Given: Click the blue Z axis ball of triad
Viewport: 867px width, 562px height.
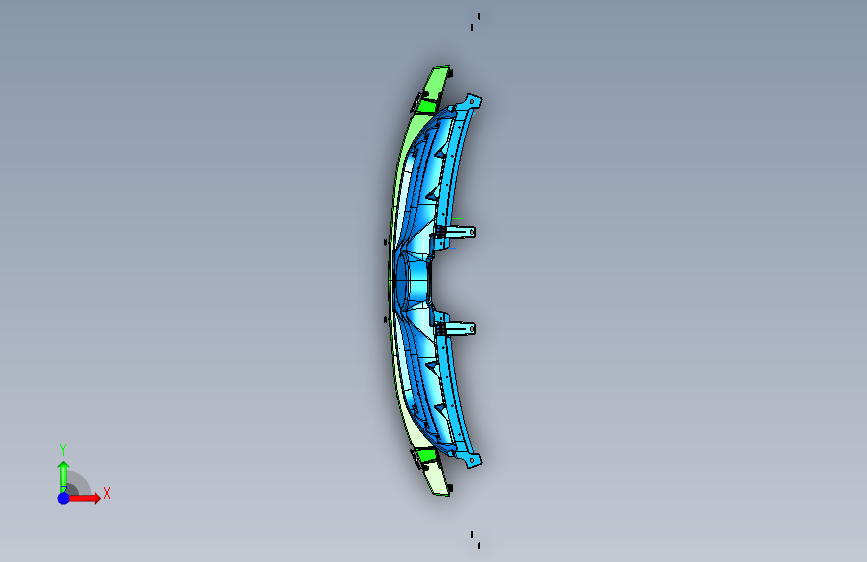Looking at the screenshot, I should (64, 498).
